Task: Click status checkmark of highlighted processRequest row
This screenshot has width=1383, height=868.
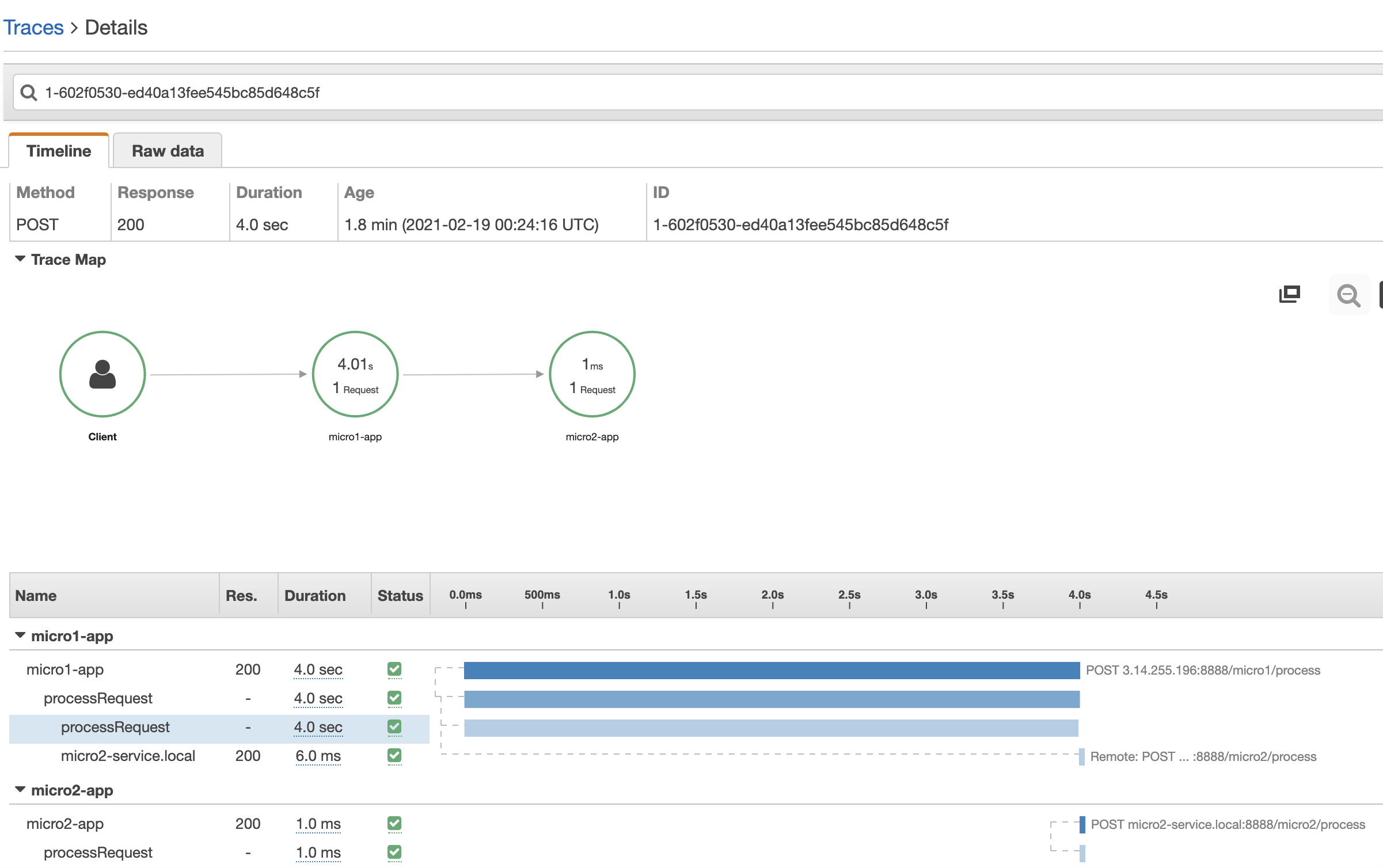Action: 394,726
